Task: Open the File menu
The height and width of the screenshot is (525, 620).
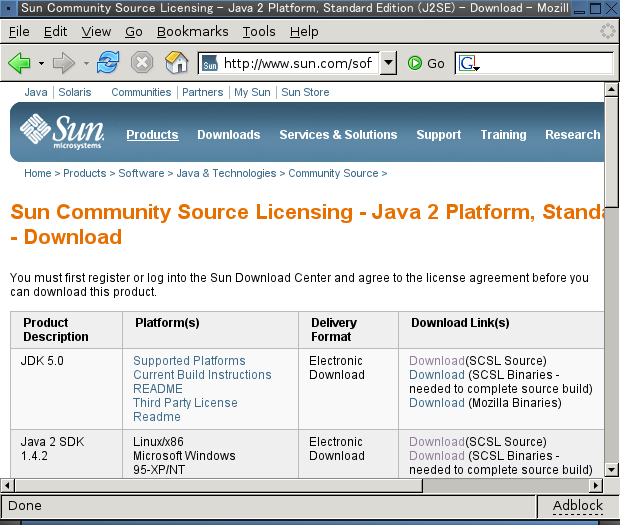Action: pos(19,32)
